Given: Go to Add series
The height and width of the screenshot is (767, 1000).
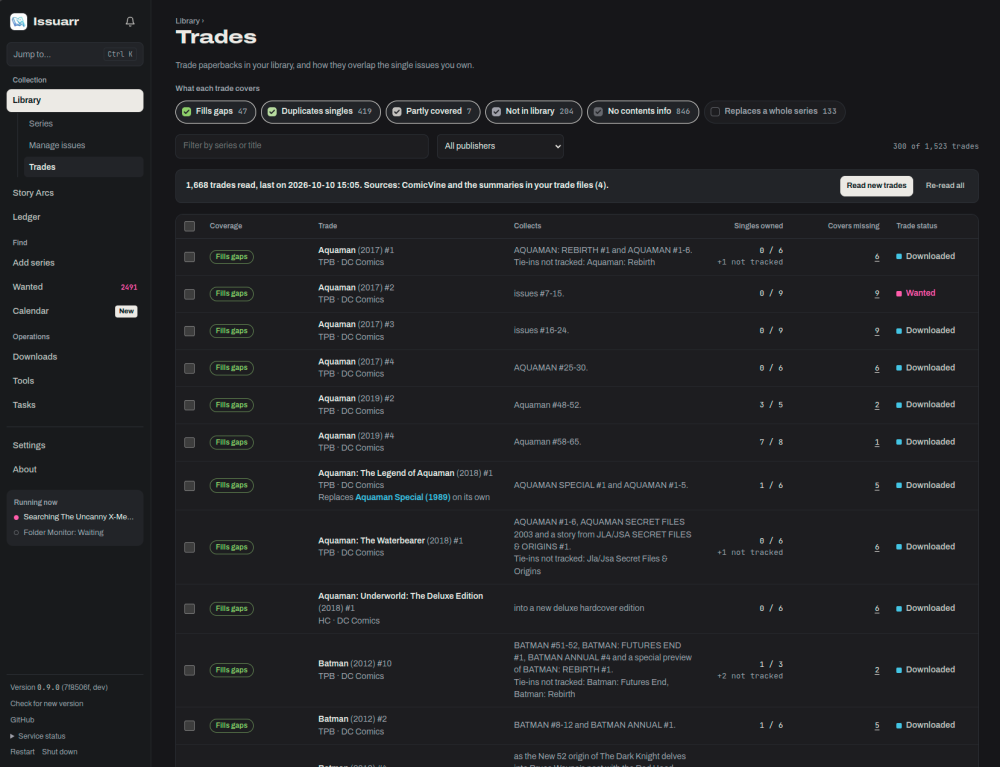Looking at the screenshot, I should [x=33, y=263].
